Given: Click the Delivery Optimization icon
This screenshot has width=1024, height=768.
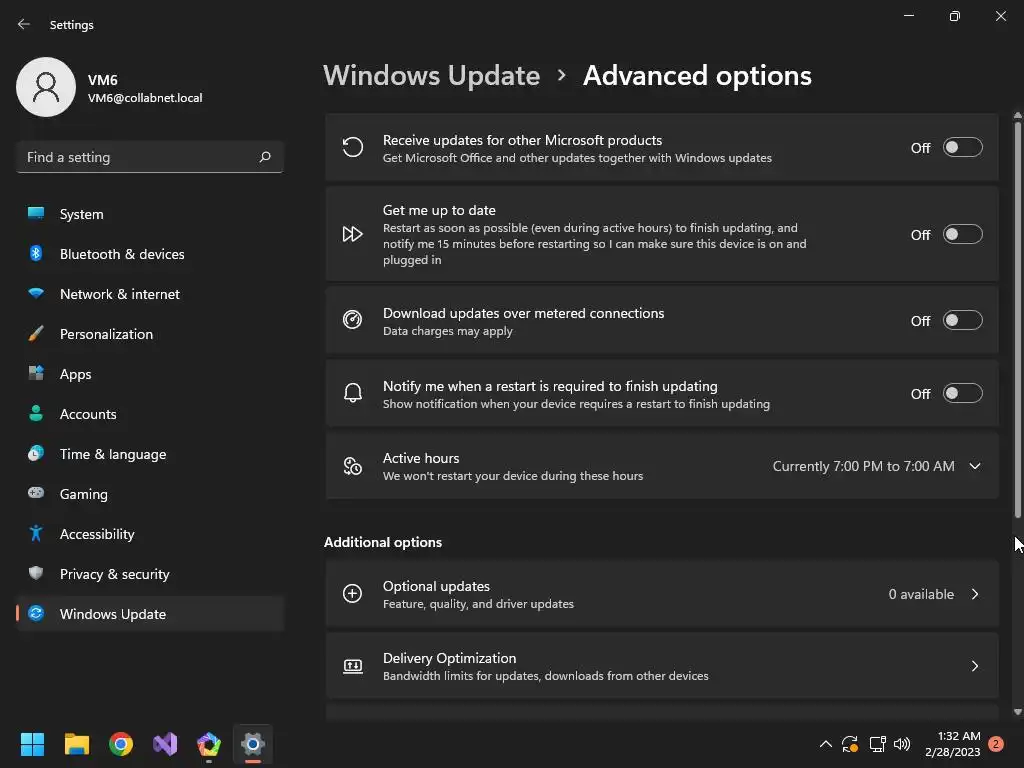Looking at the screenshot, I should point(353,666).
